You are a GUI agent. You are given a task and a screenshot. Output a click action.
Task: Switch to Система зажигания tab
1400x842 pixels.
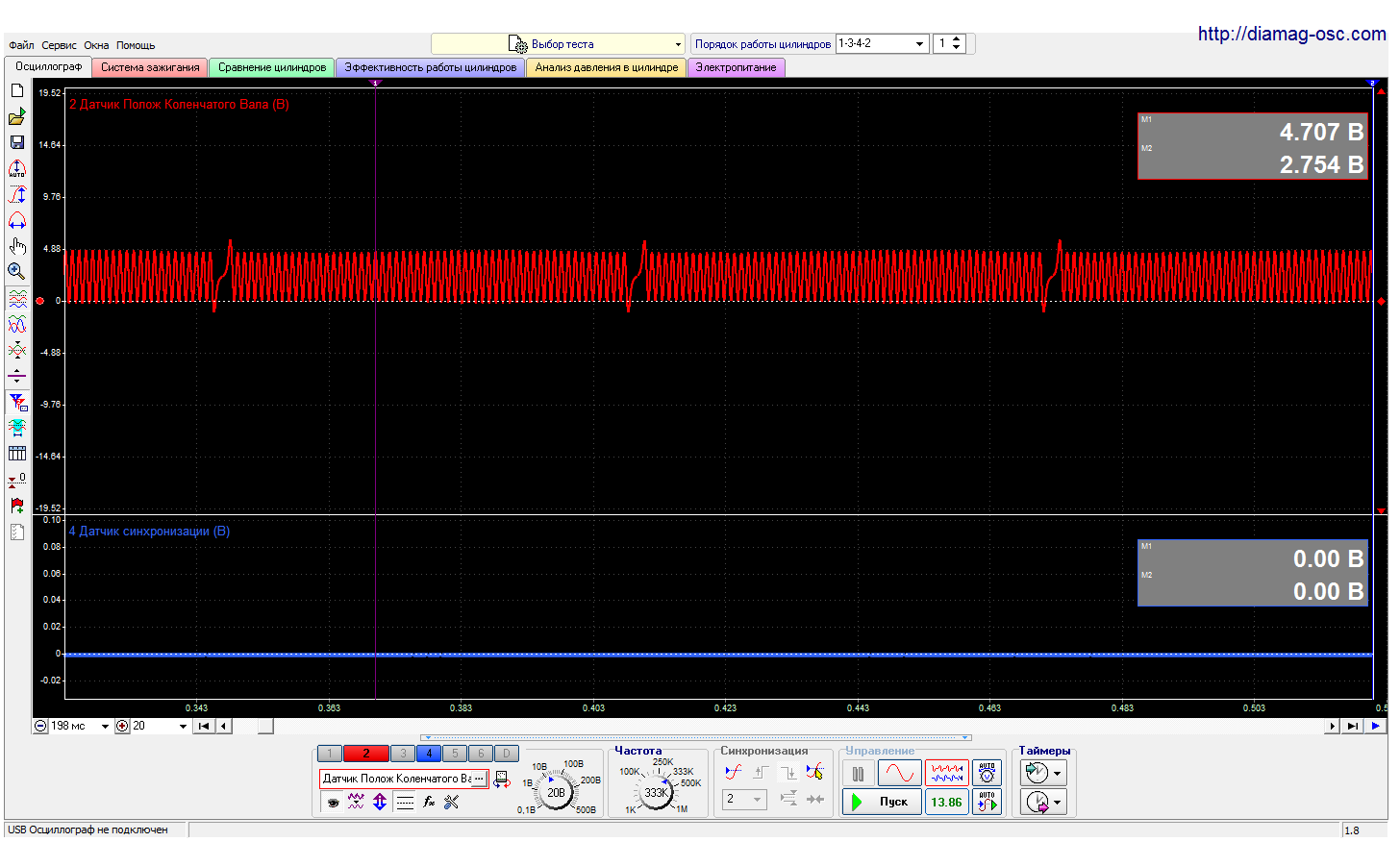[x=150, y=67]
